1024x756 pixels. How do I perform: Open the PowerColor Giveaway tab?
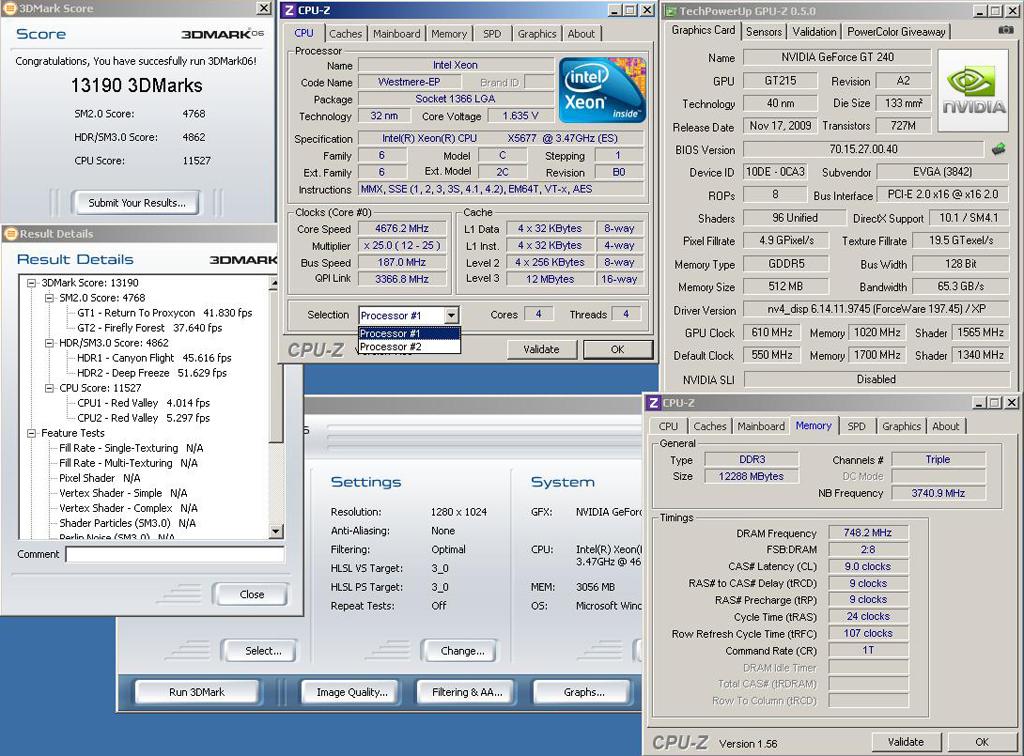(x=896, y=31)
